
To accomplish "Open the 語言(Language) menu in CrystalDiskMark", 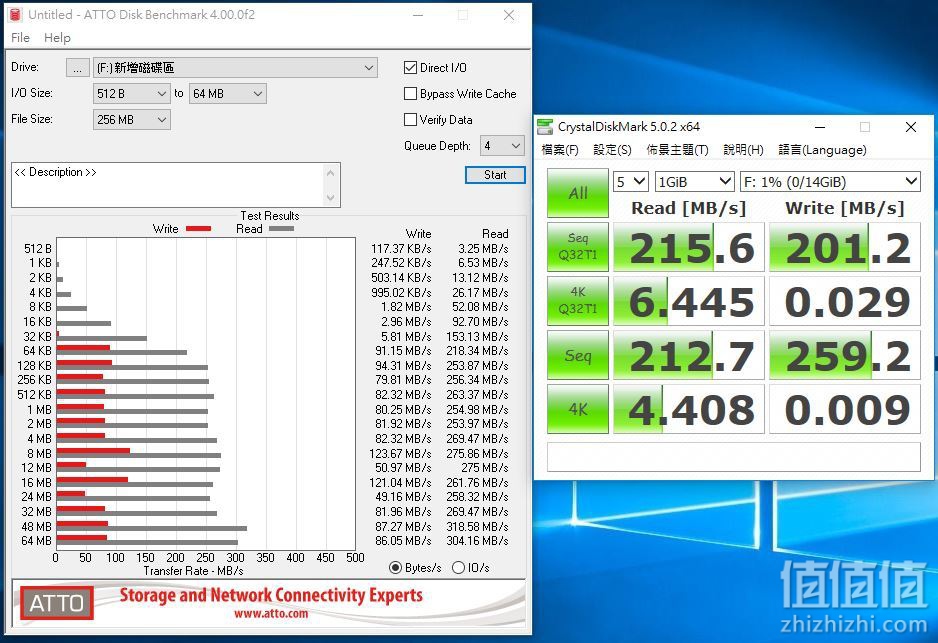I will pyautogui.click(x=822, y=150).
